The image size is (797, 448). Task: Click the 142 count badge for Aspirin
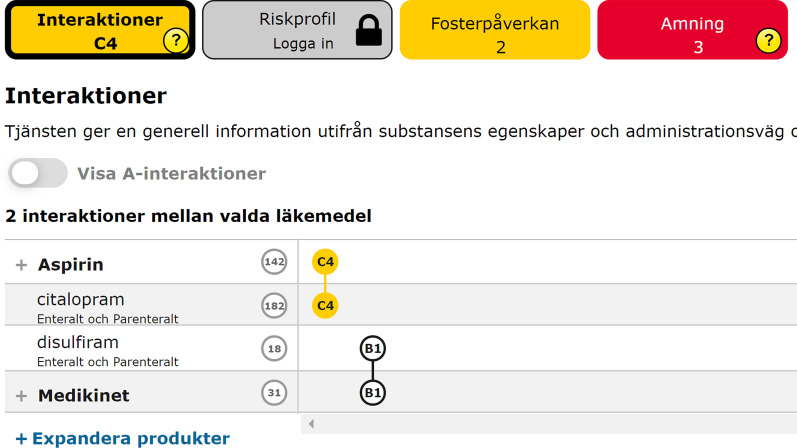274,263
